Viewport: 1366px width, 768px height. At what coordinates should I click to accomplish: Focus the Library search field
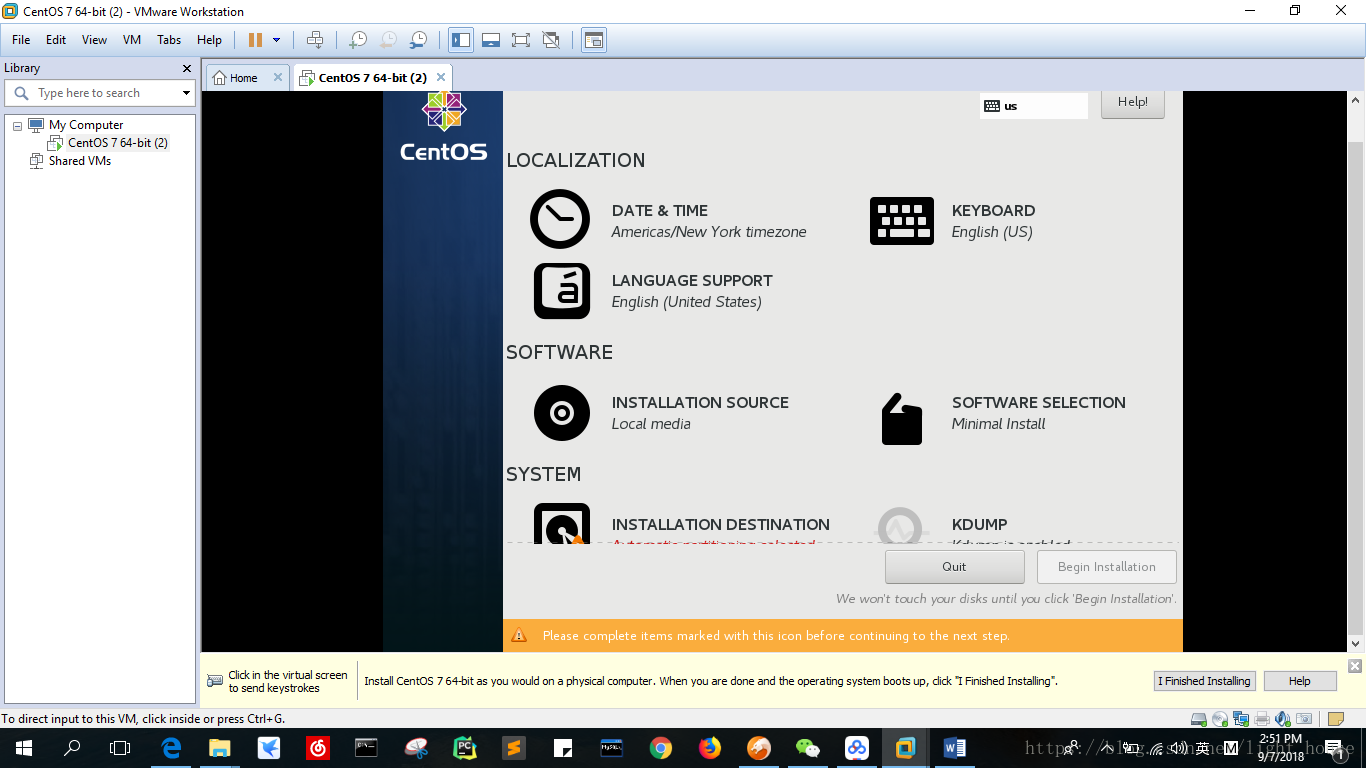[100, 93]
